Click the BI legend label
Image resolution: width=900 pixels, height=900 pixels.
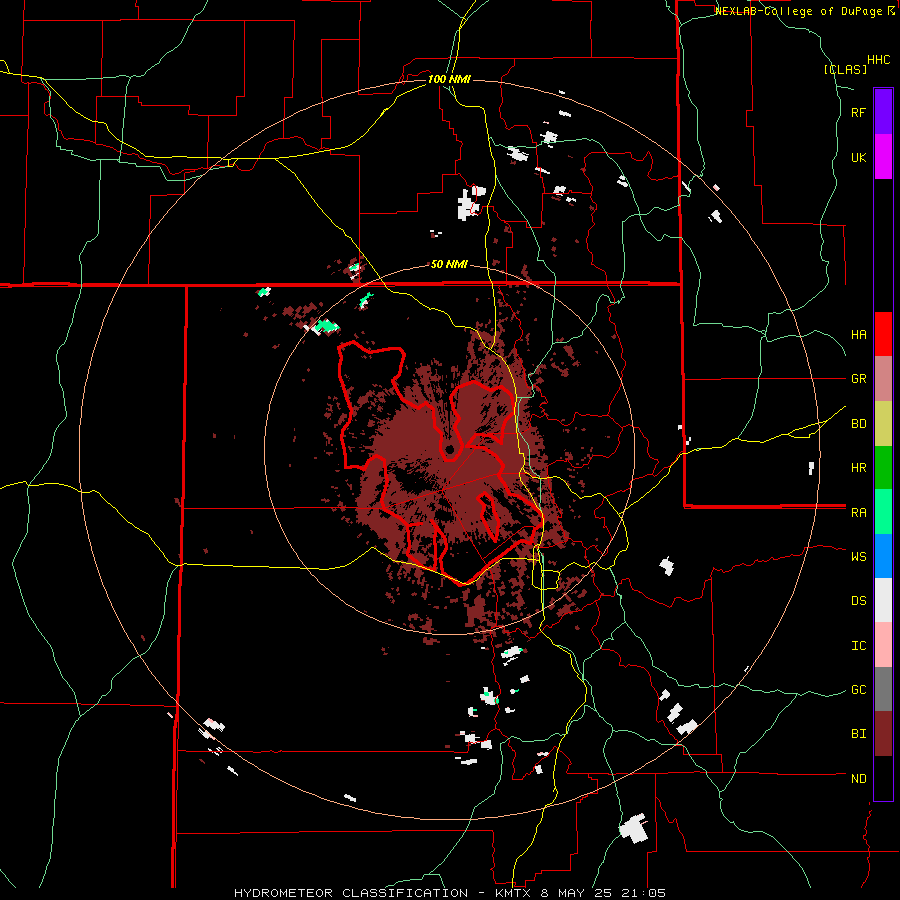858,734
